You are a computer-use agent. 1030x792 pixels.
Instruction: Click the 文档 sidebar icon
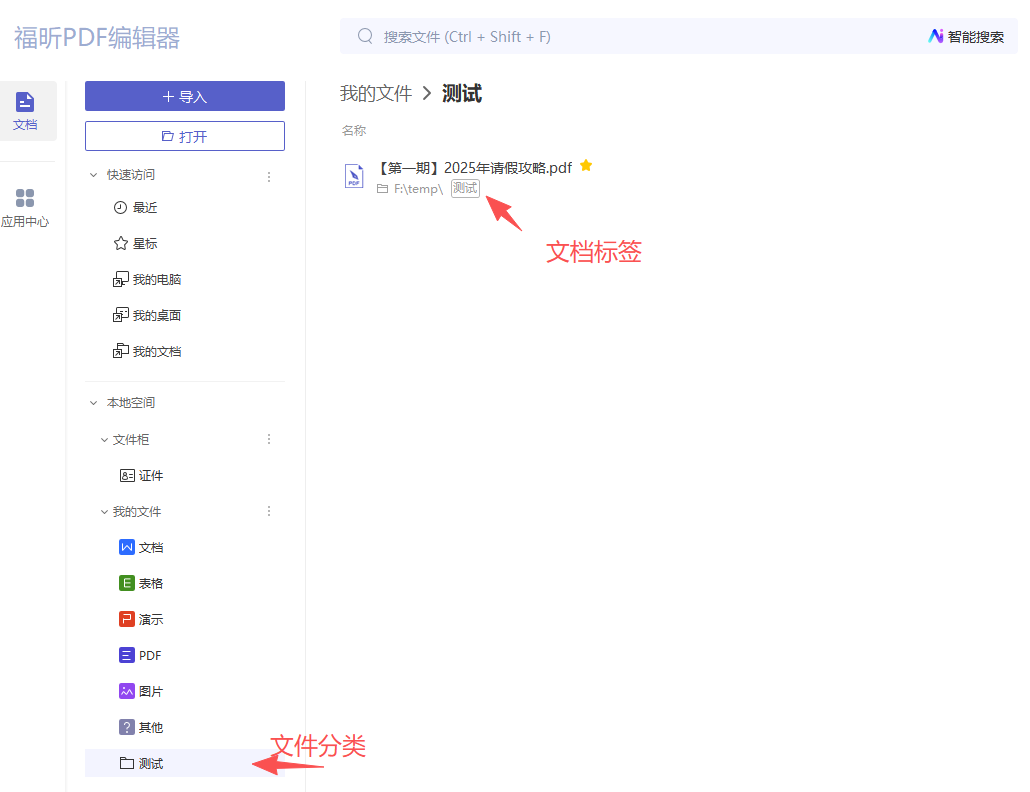coord(26,110)
